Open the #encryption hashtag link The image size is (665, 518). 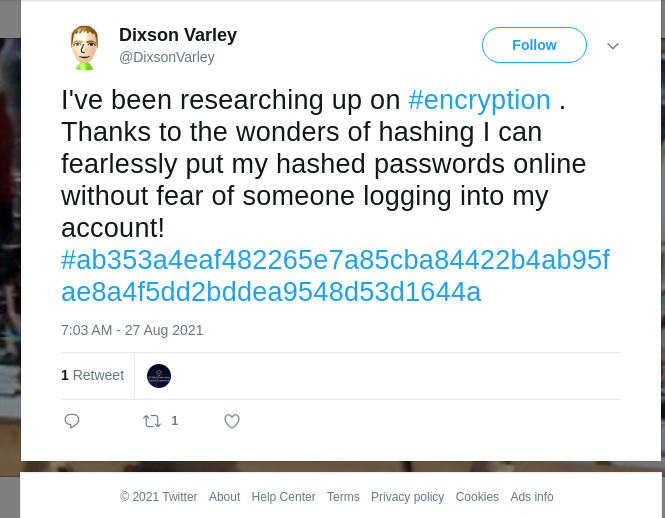click(479, 100)
